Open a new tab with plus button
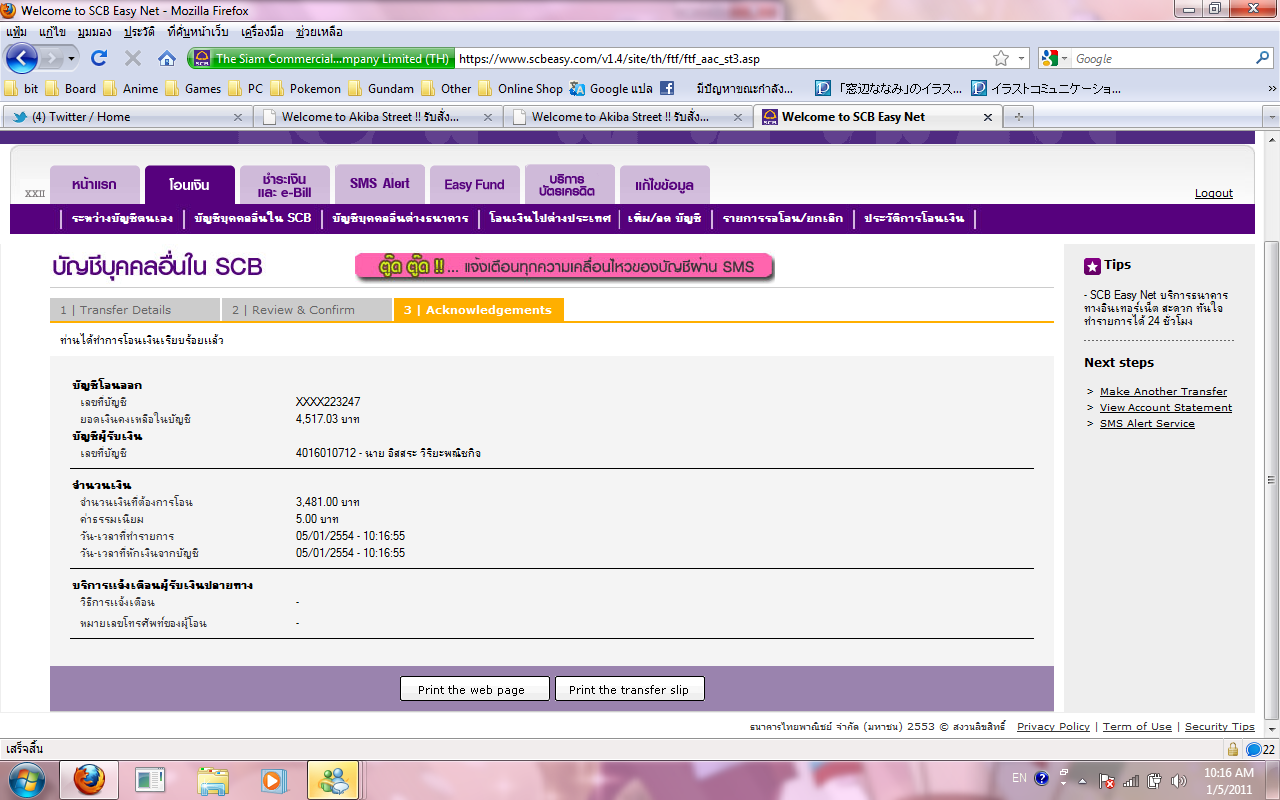 point(1019,117)
